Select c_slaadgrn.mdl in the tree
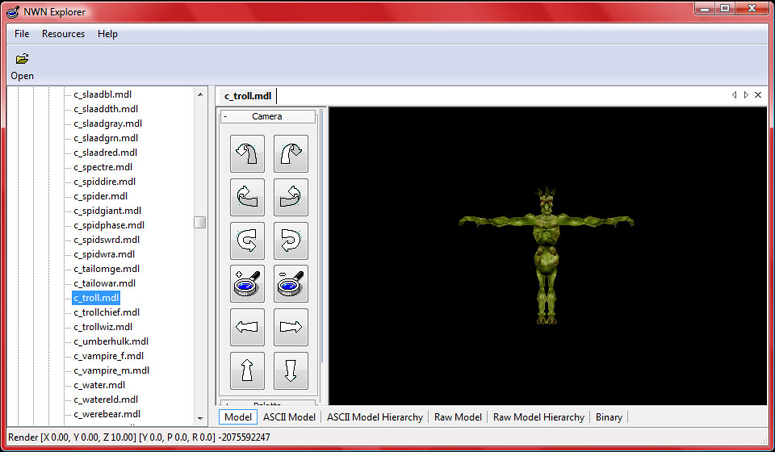 click(x=106, y=138)
